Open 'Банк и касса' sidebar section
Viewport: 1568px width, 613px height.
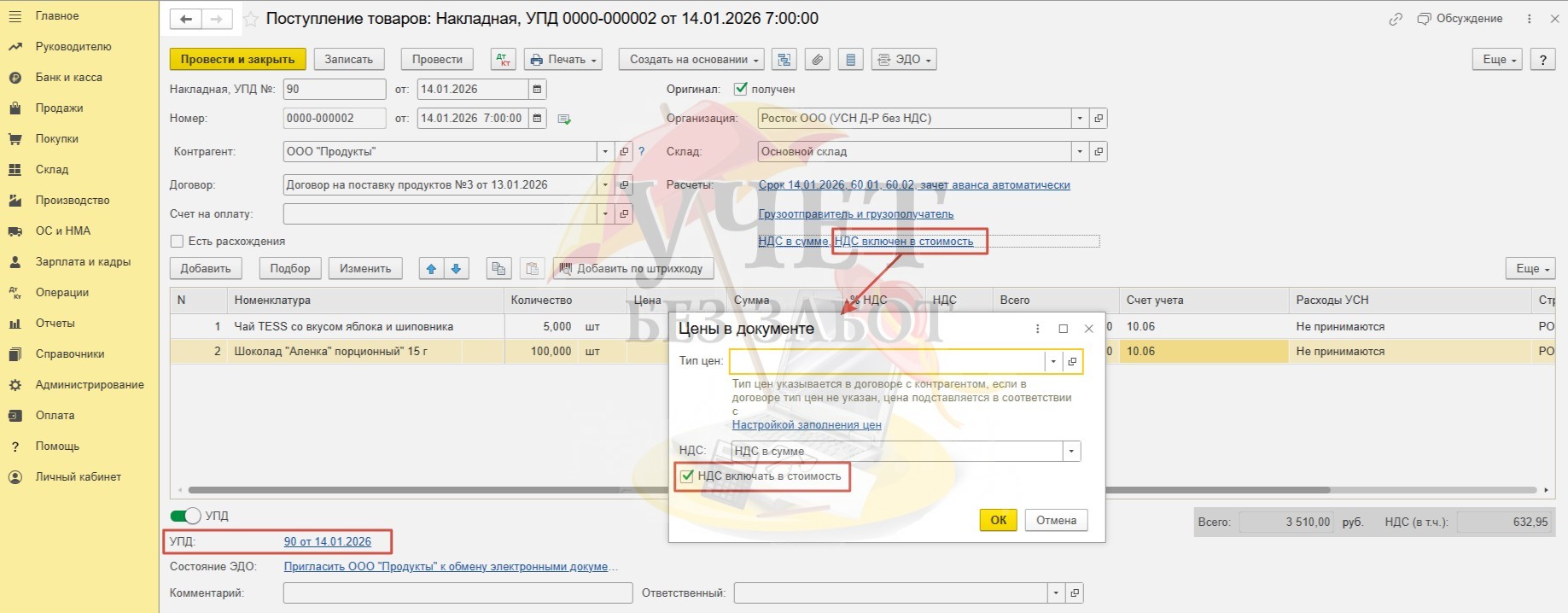point(68,78)
